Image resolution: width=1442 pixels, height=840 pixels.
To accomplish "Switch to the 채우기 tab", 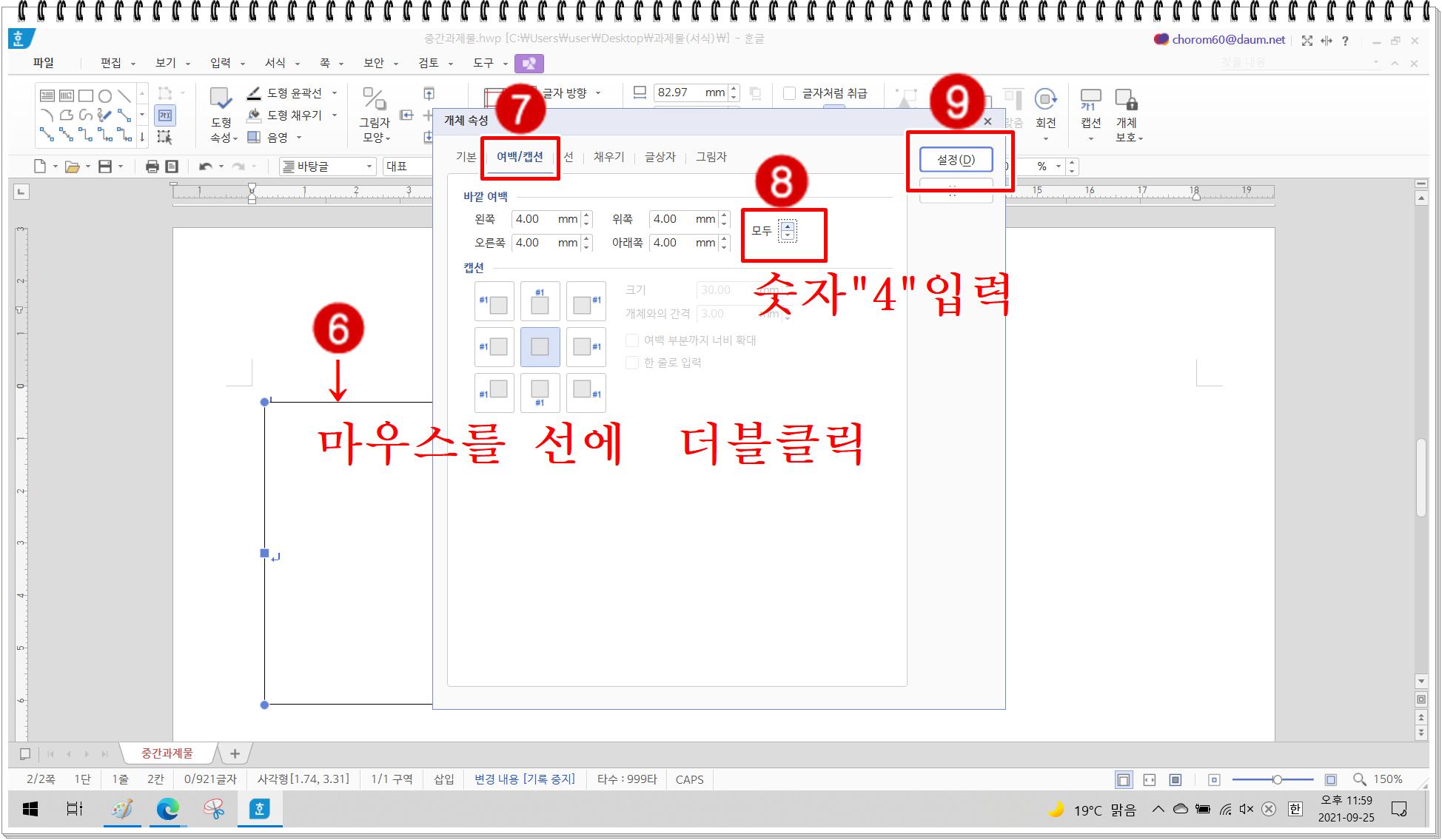I will [609, 157].
